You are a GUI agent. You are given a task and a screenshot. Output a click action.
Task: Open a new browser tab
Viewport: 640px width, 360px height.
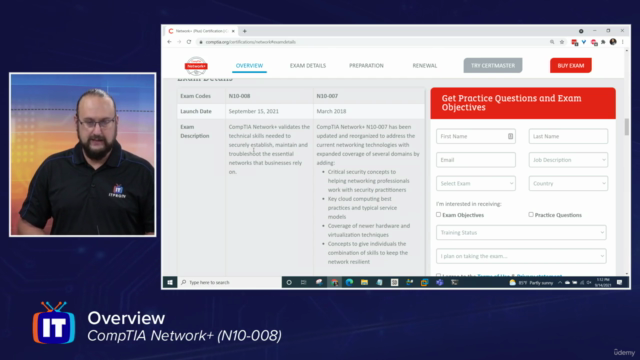tap(244, 31)
